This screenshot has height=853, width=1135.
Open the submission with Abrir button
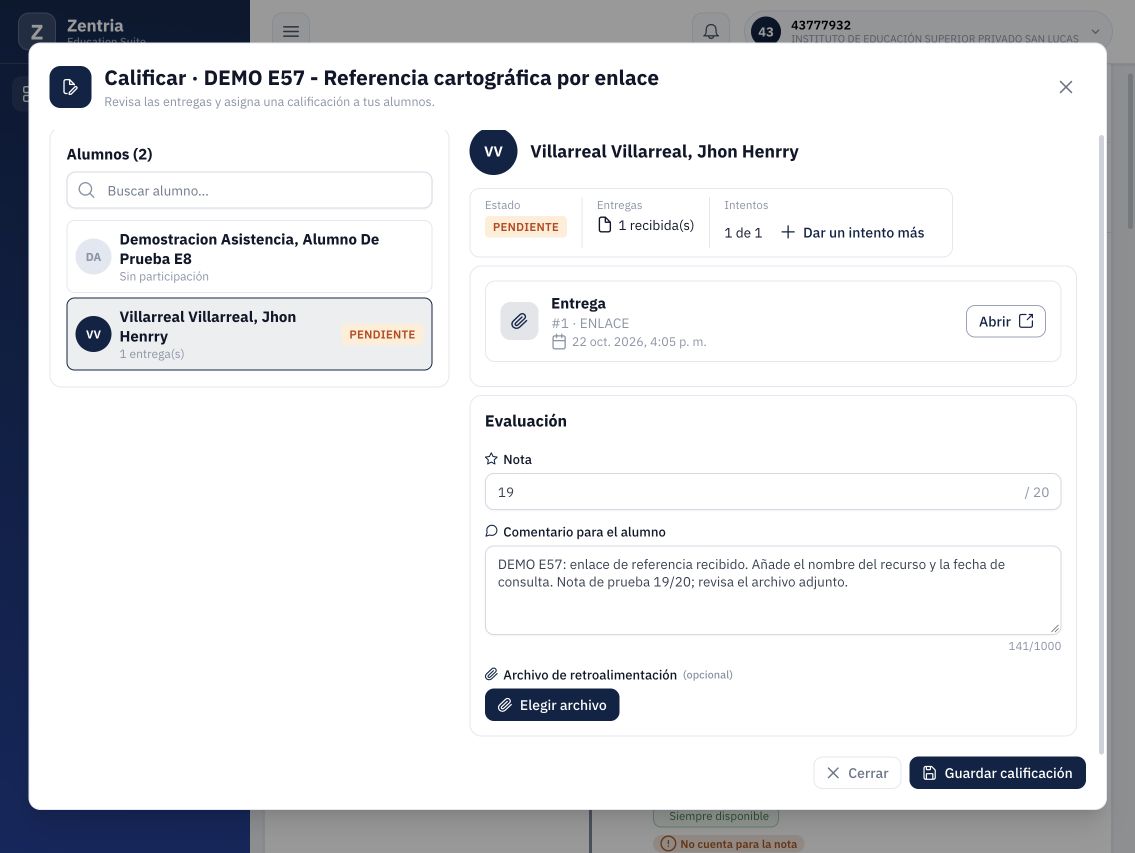click(x=1005, y=321)
